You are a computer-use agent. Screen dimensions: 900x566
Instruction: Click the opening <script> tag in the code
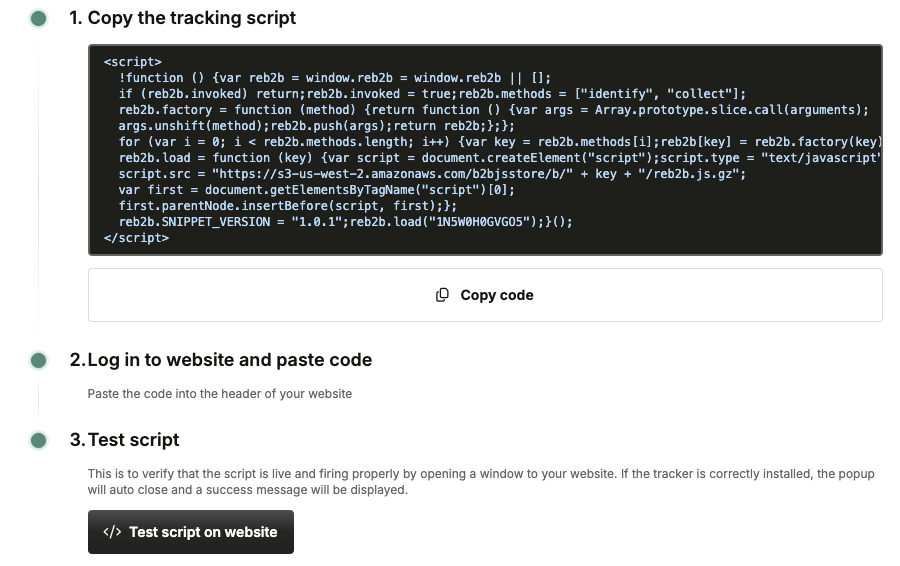click(x=132, y=62)
